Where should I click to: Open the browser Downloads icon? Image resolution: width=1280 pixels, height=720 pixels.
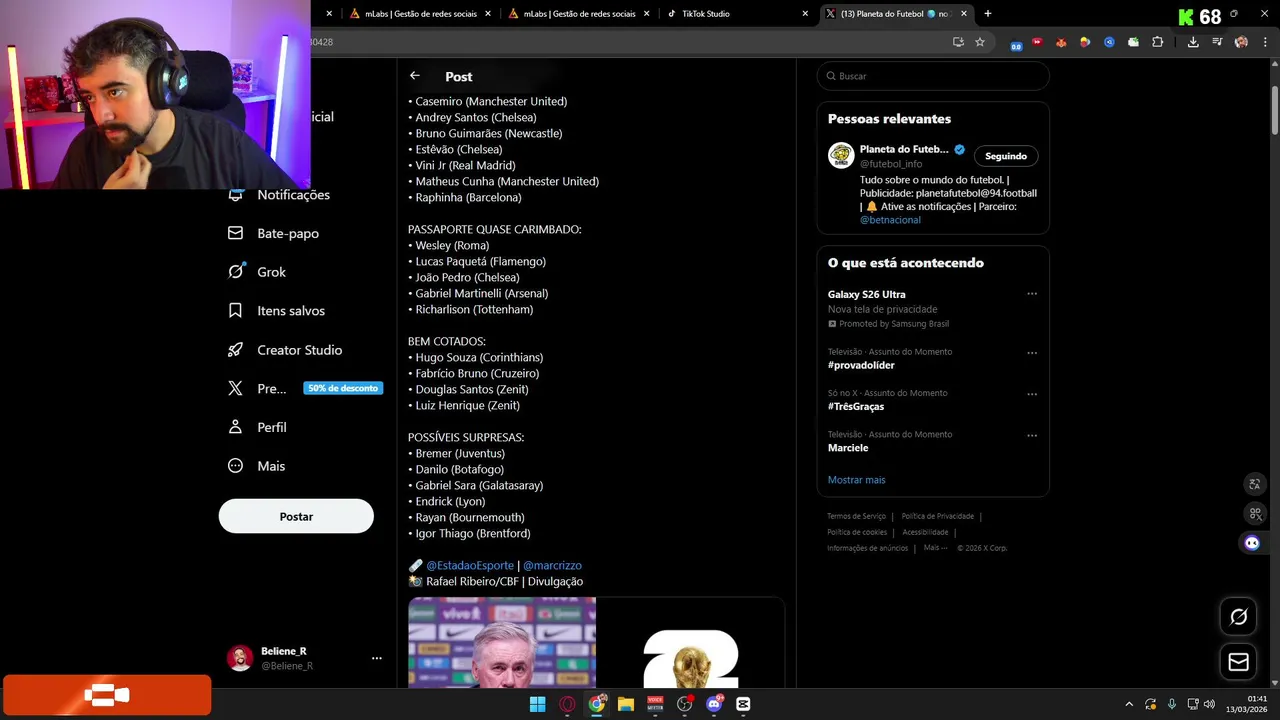(x=1193, y=42)
